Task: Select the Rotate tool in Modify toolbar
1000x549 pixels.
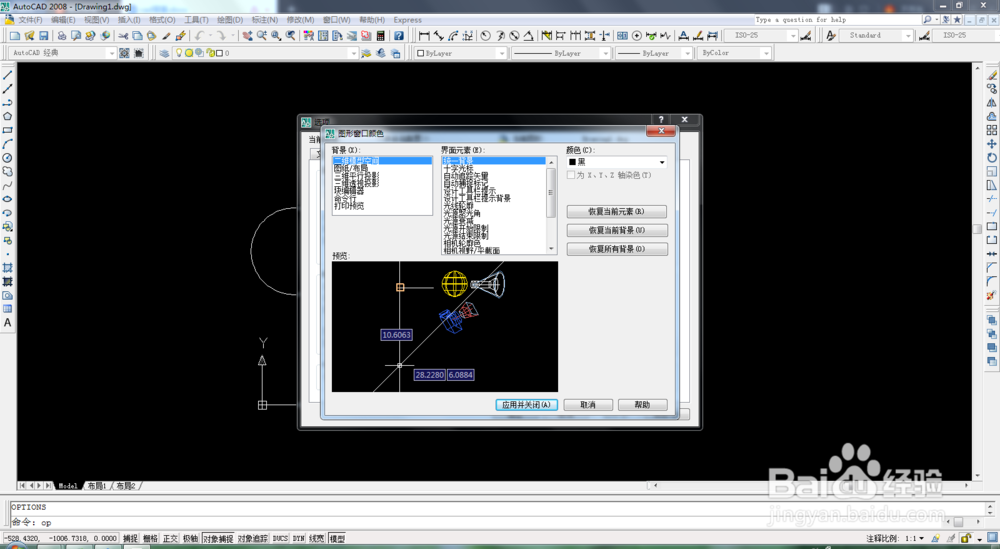Action: [992, 157]
